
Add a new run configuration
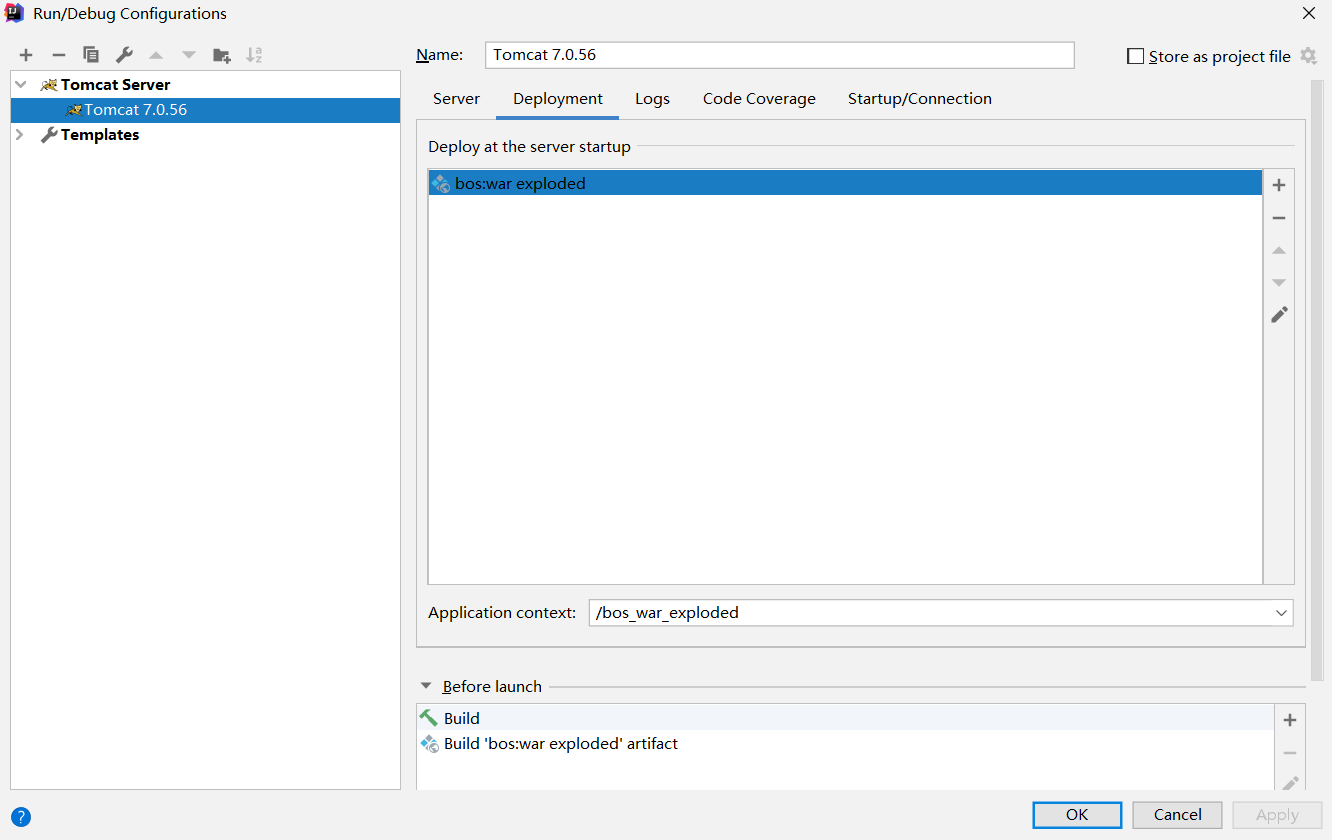[x=26, y=55]
